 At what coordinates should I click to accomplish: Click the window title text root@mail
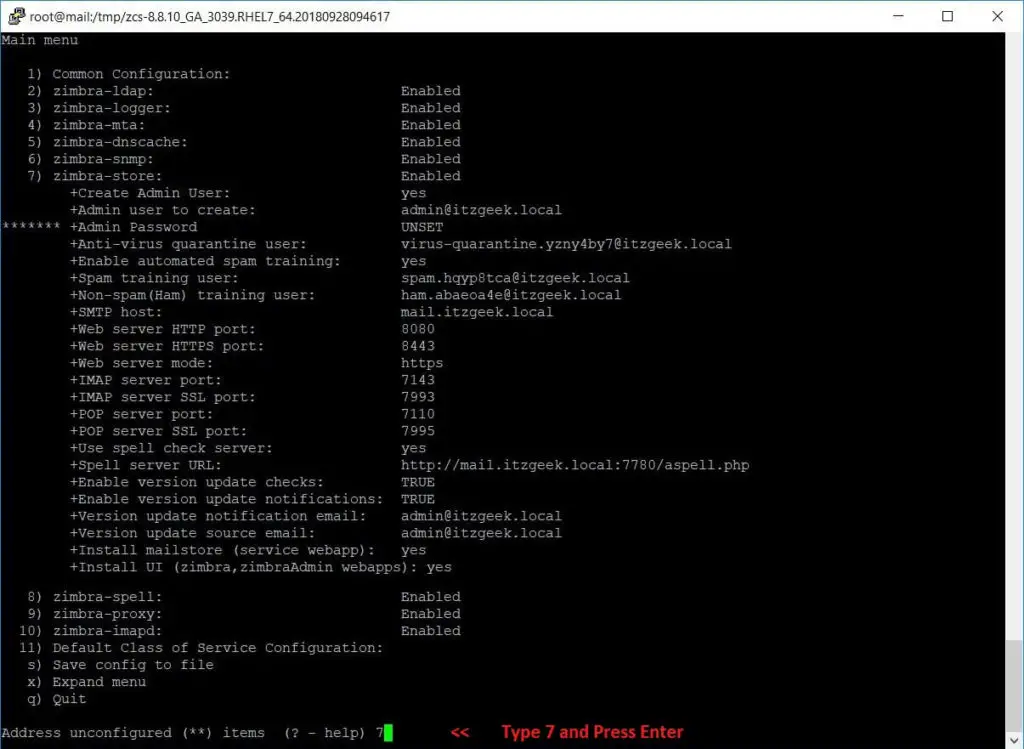209,16
